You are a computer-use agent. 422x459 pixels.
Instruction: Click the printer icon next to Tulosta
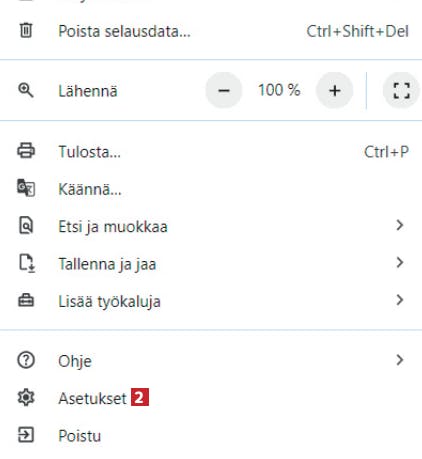[x=26, y=151]
